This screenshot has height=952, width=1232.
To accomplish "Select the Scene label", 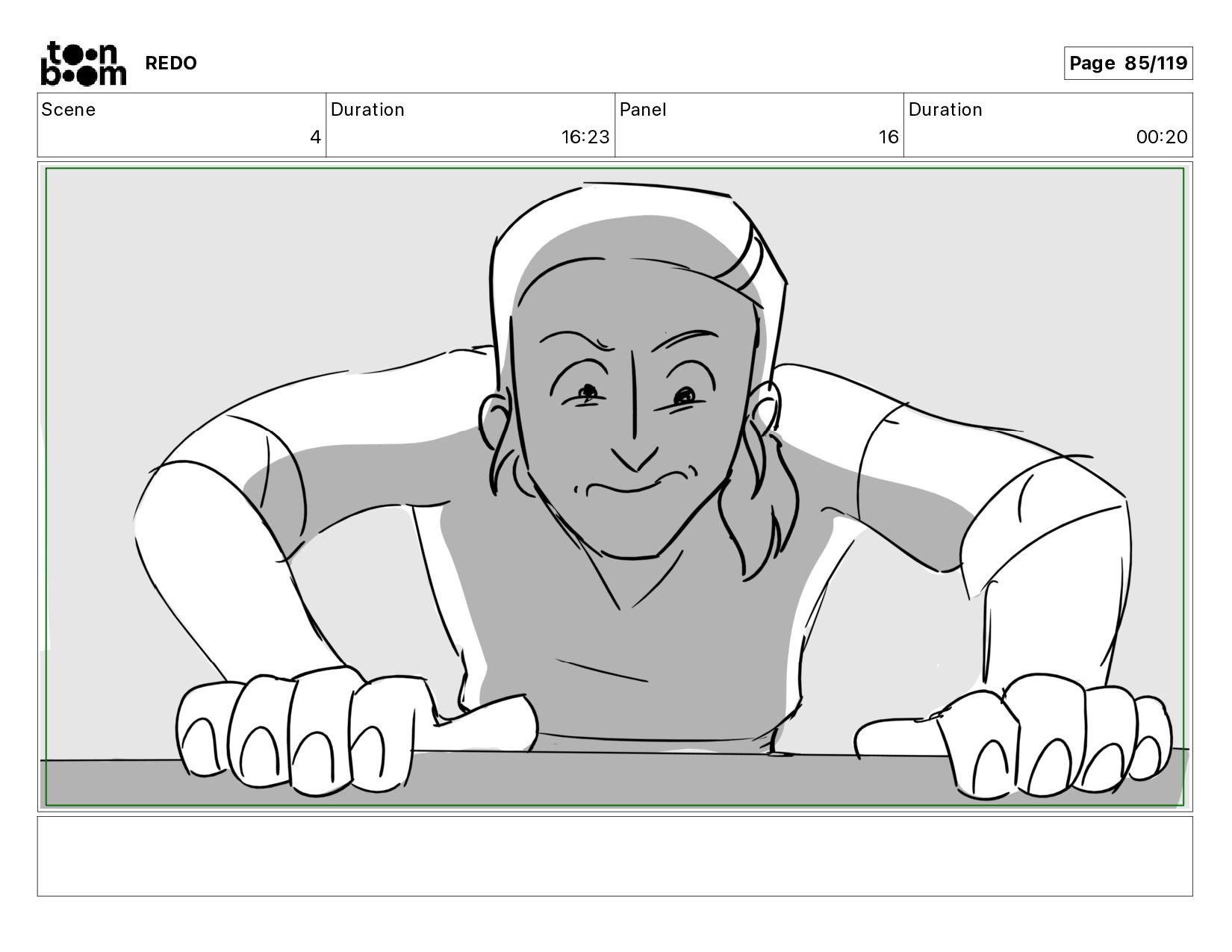I will point(69,110).
